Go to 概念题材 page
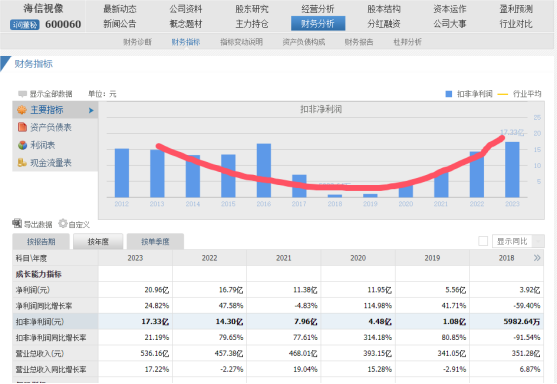557x384 pixels. (186, 24)
